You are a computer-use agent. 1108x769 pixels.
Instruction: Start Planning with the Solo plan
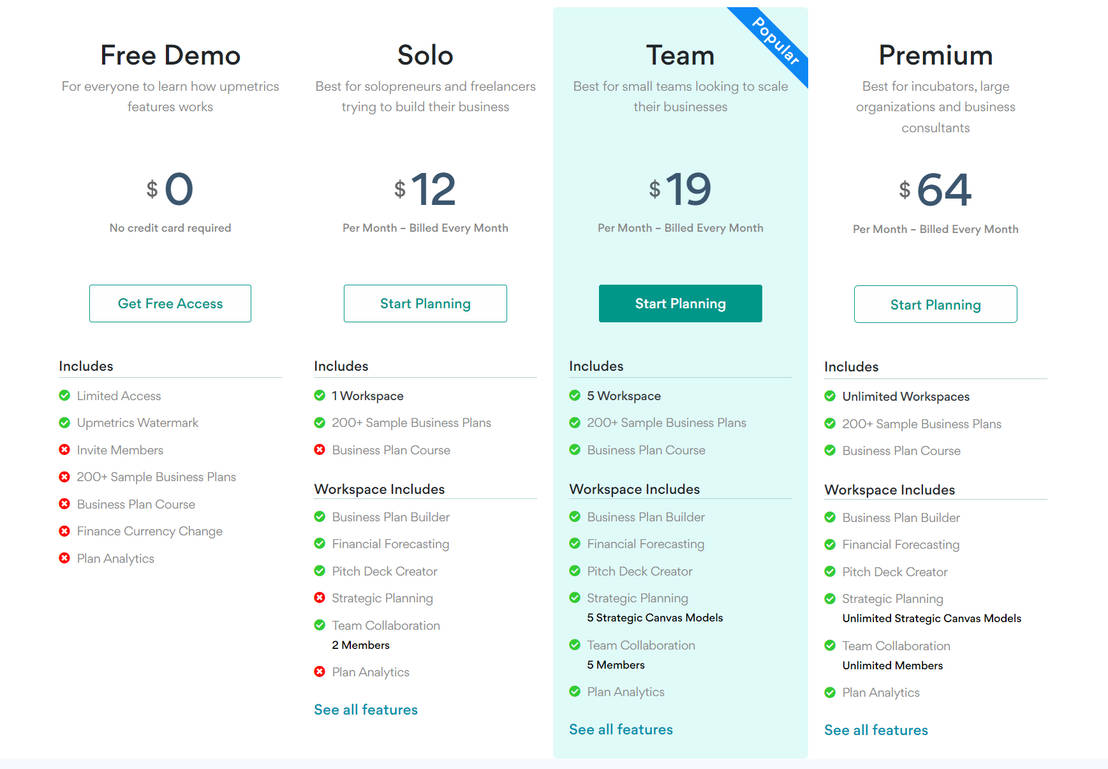tap(425, 303)
